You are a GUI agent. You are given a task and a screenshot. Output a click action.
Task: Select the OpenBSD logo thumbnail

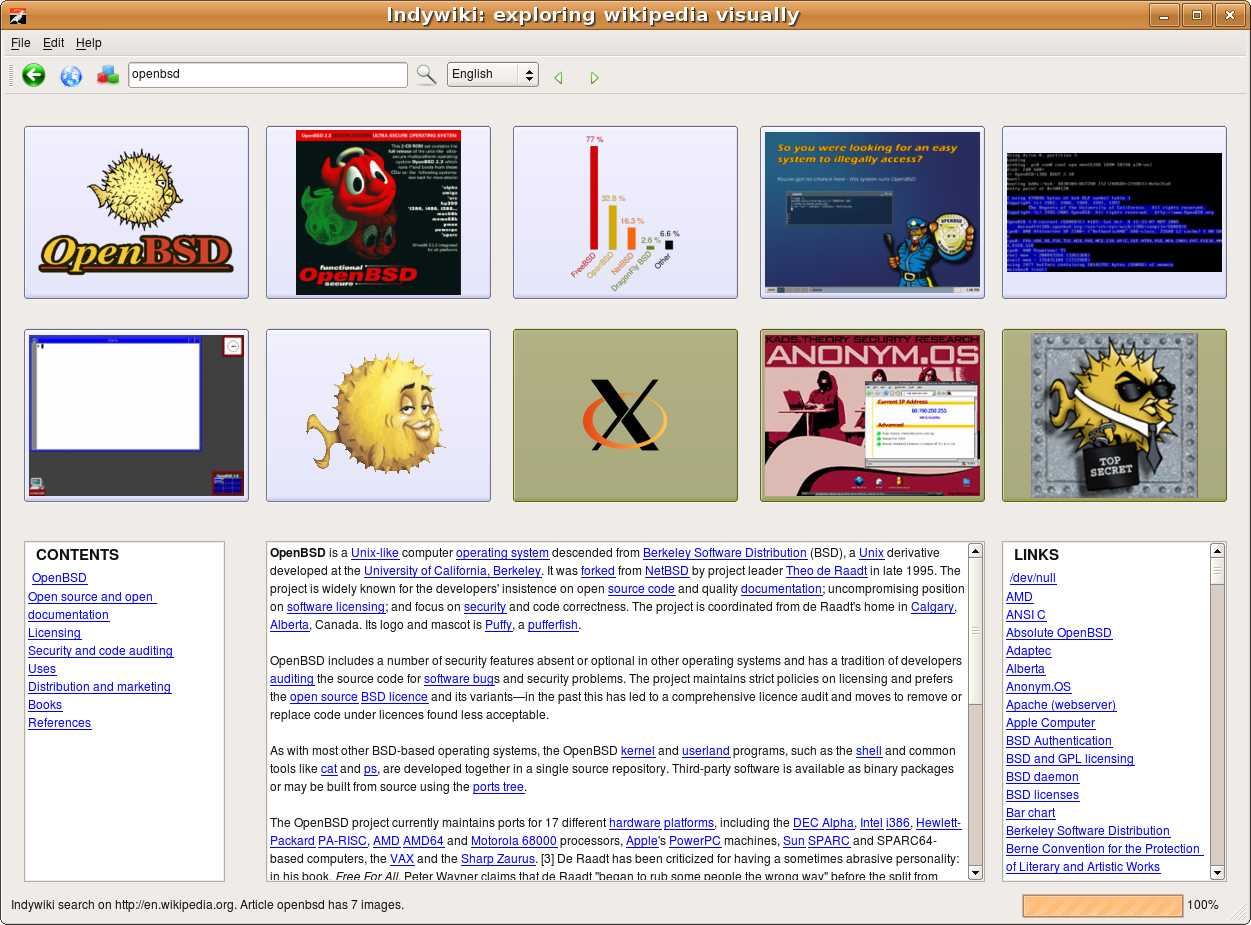[136, 212]
